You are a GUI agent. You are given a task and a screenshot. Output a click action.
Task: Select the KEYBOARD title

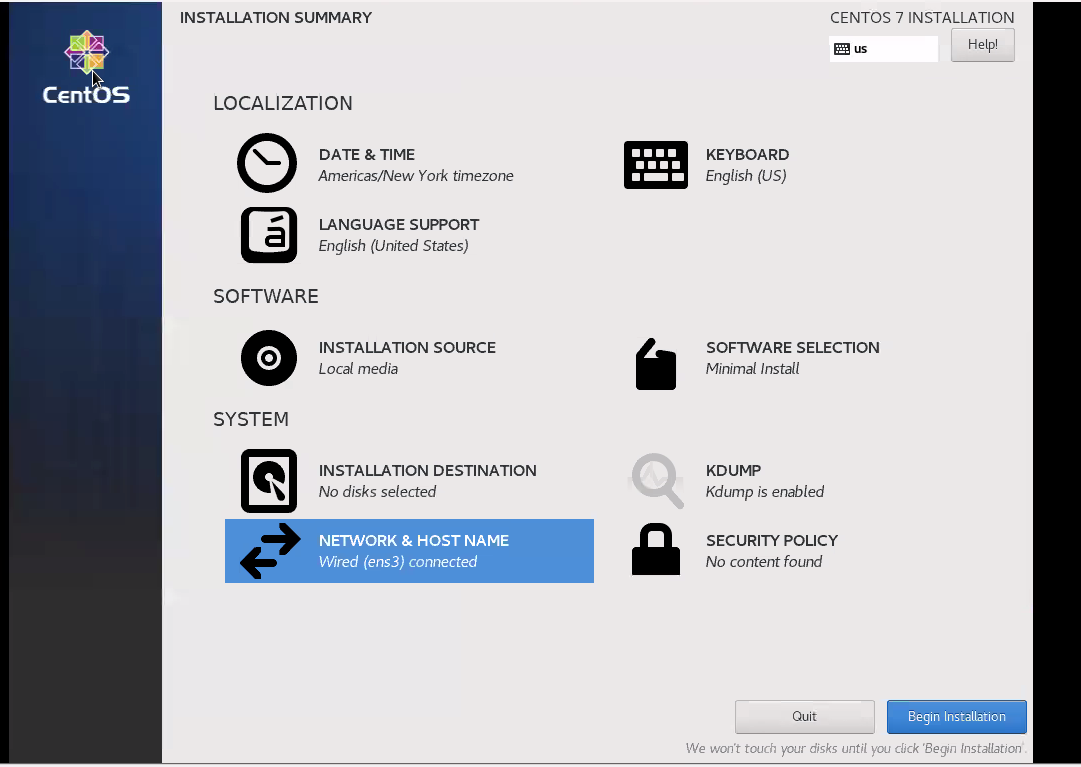(747, 154)
